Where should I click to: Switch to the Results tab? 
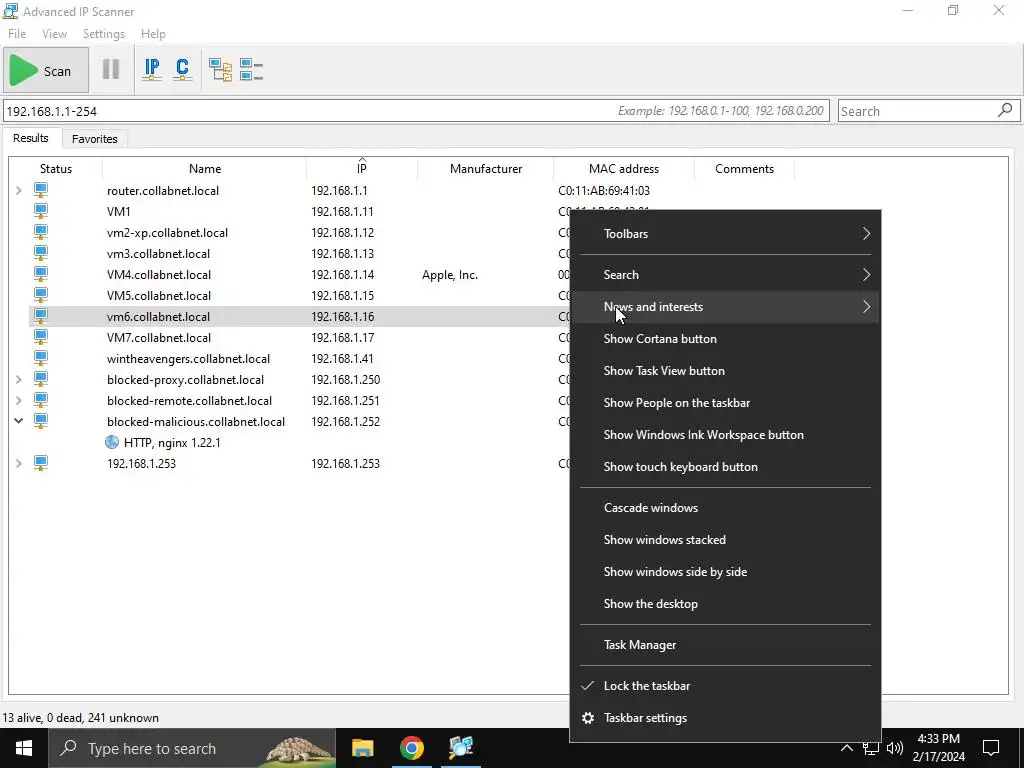tap(31, 138)
